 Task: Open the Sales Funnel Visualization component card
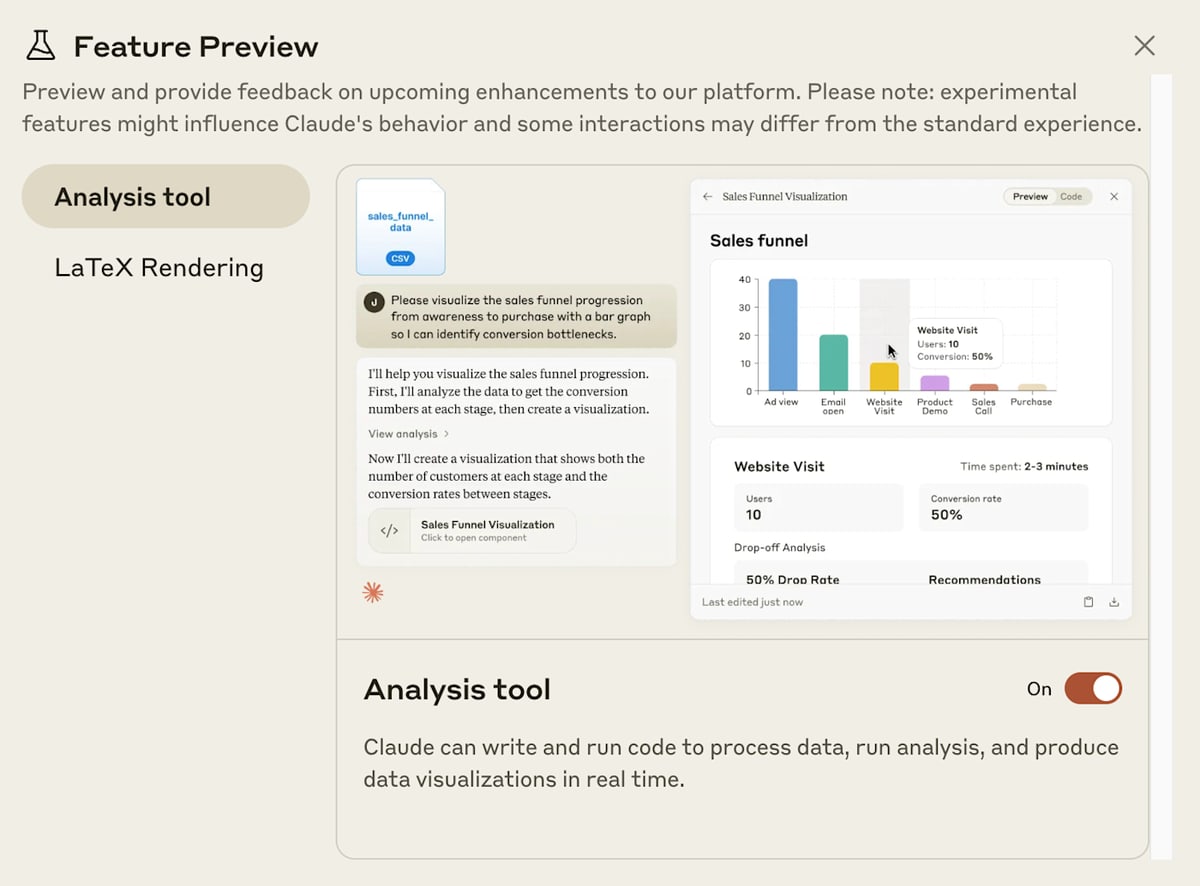(x=472, y=531)
